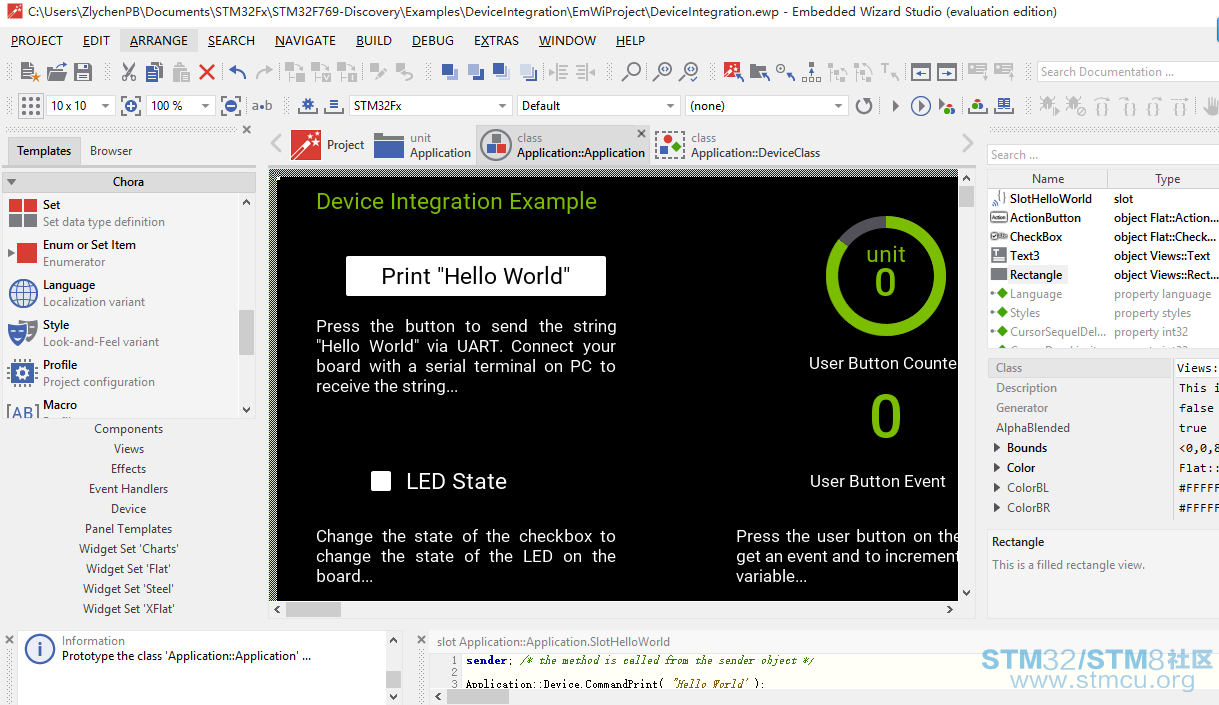Open the PROJECT menu
1219x705 pixels.
click(x=37, y=41)
